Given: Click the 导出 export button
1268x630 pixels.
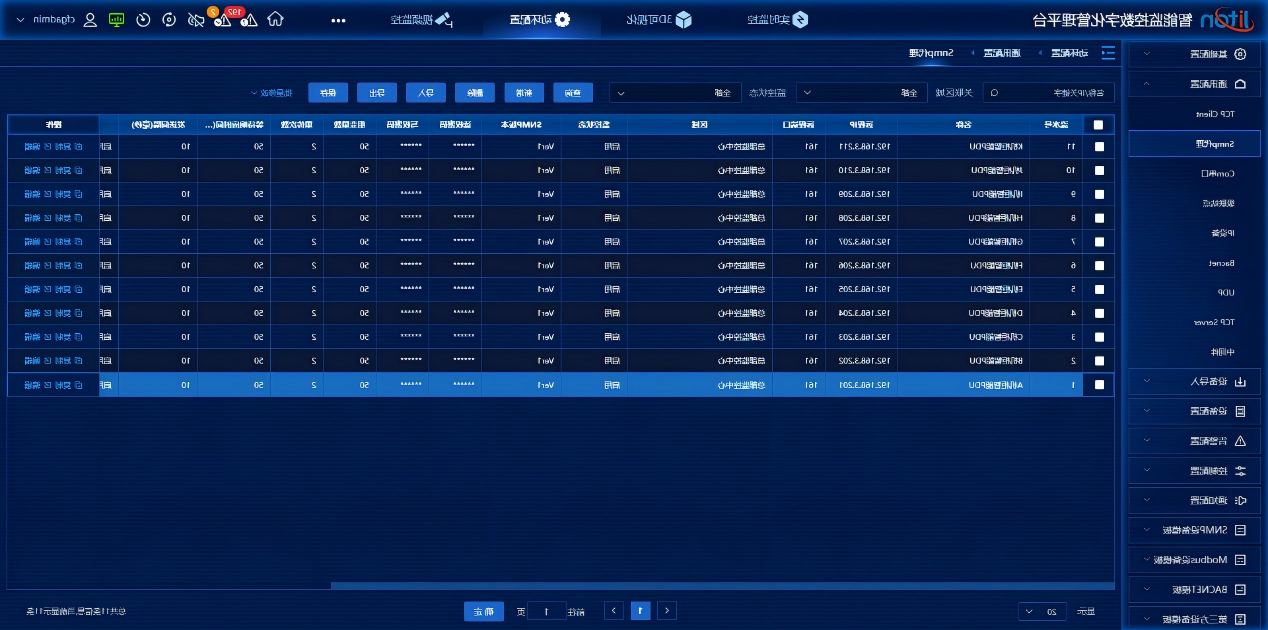Looking at the screenshot, I should point(377,92).
